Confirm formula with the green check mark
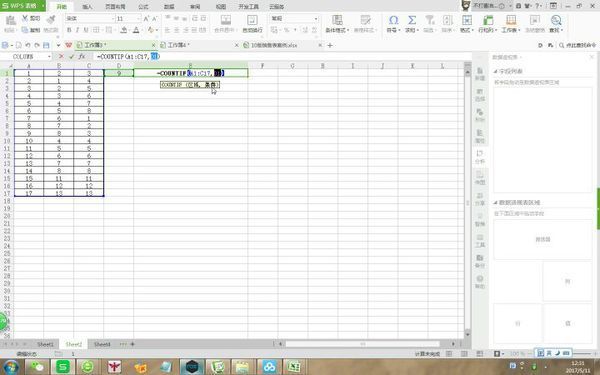600x375 pixels. [x=71, y=56]
